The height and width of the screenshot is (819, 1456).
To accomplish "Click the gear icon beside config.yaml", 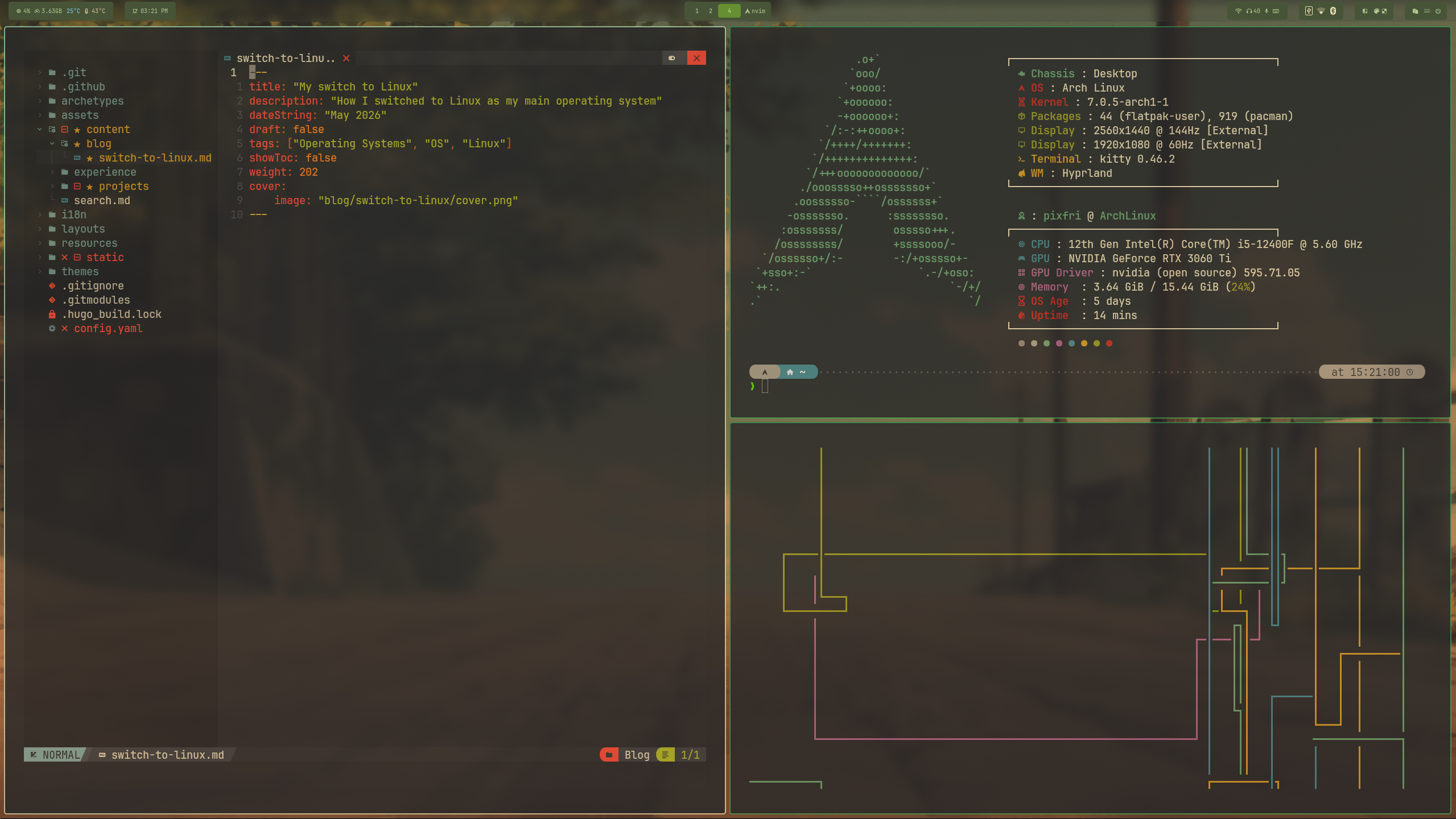I will click(x=52, y=328).
